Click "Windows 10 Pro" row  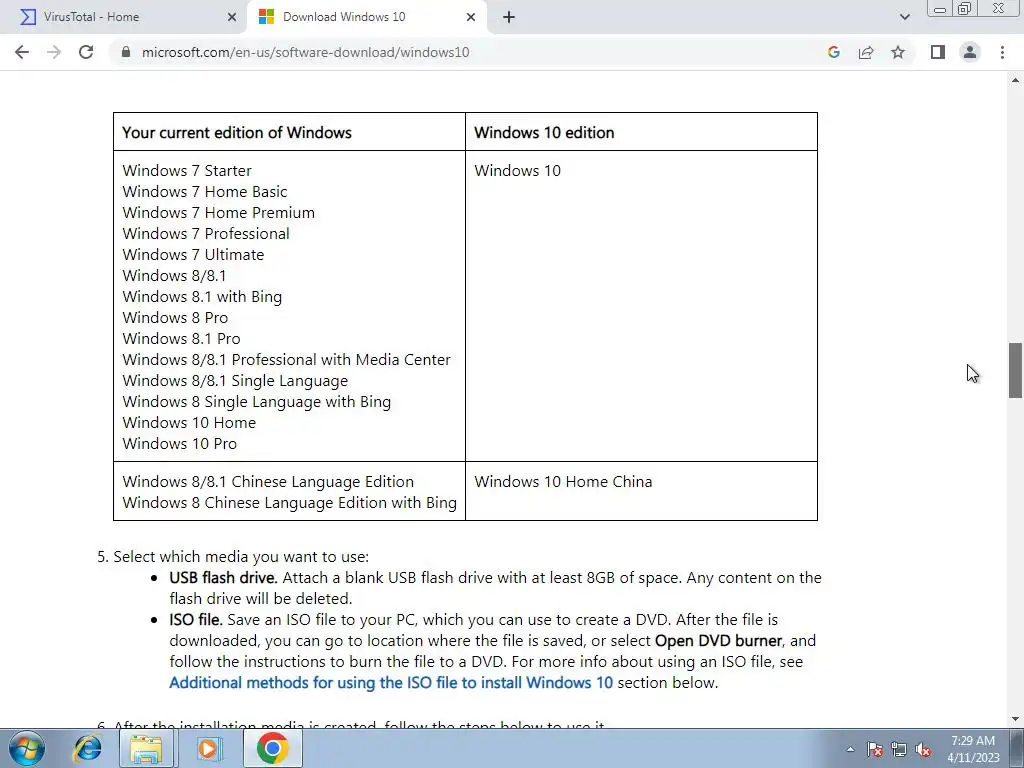pyautogui.click(x=180, y=443)
